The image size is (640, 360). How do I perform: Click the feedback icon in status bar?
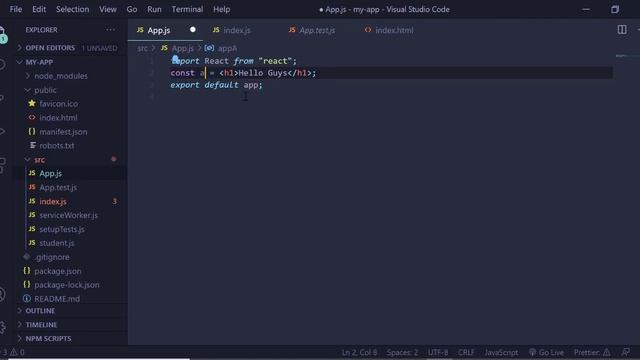625,352
